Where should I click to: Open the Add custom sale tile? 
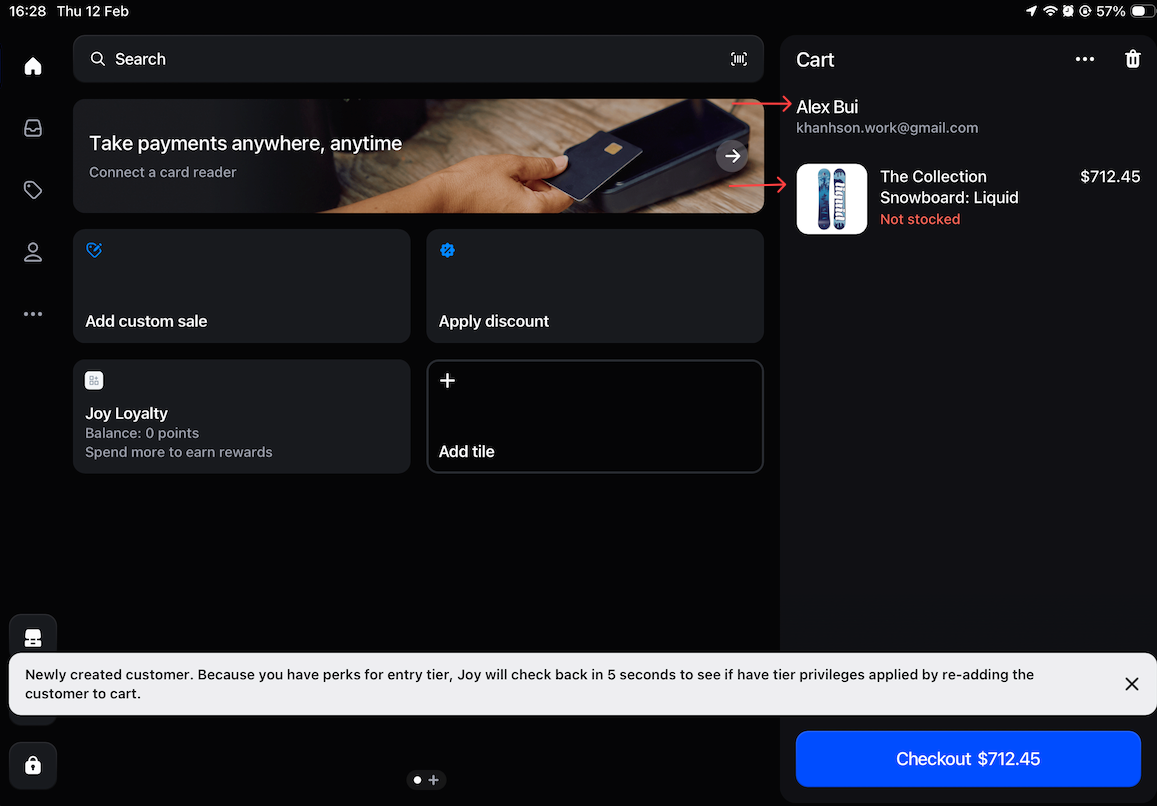coord(241,286)
